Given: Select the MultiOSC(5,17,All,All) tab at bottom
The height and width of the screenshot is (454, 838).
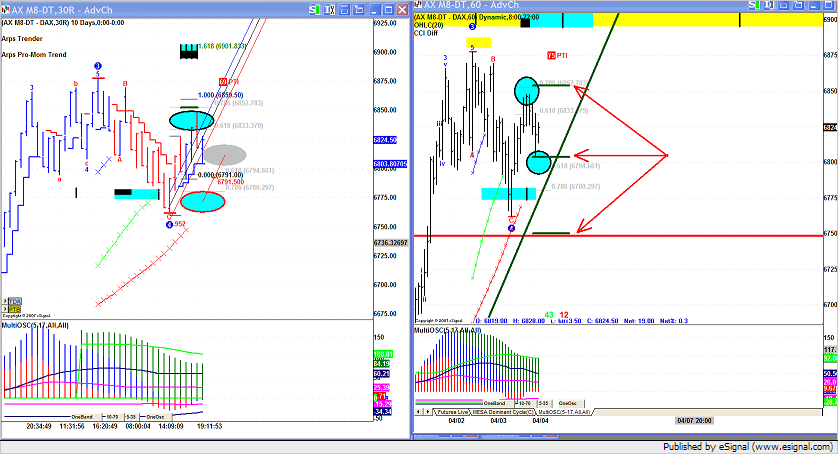Looking at the screenshot, I should point(565,412).
